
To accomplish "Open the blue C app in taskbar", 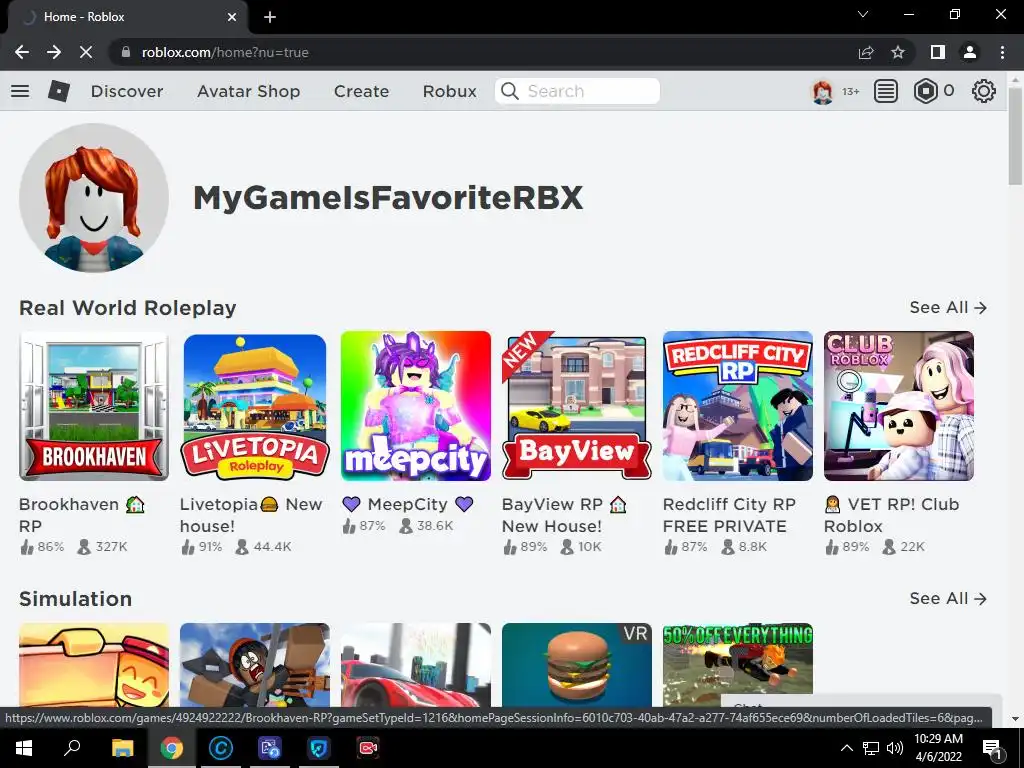I will point(221,748).
